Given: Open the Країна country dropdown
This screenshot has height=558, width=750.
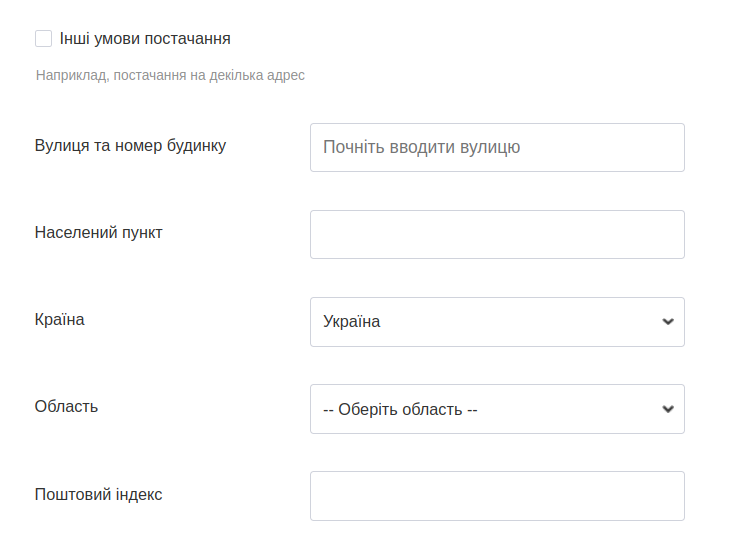Looking at the screenshot, I should tap(497, 322).
